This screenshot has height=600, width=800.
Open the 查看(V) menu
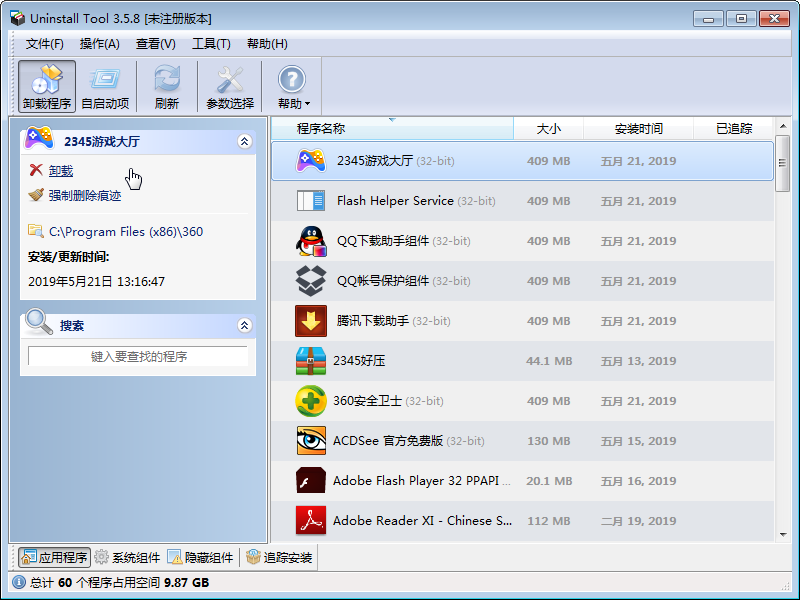coord(156,44)
